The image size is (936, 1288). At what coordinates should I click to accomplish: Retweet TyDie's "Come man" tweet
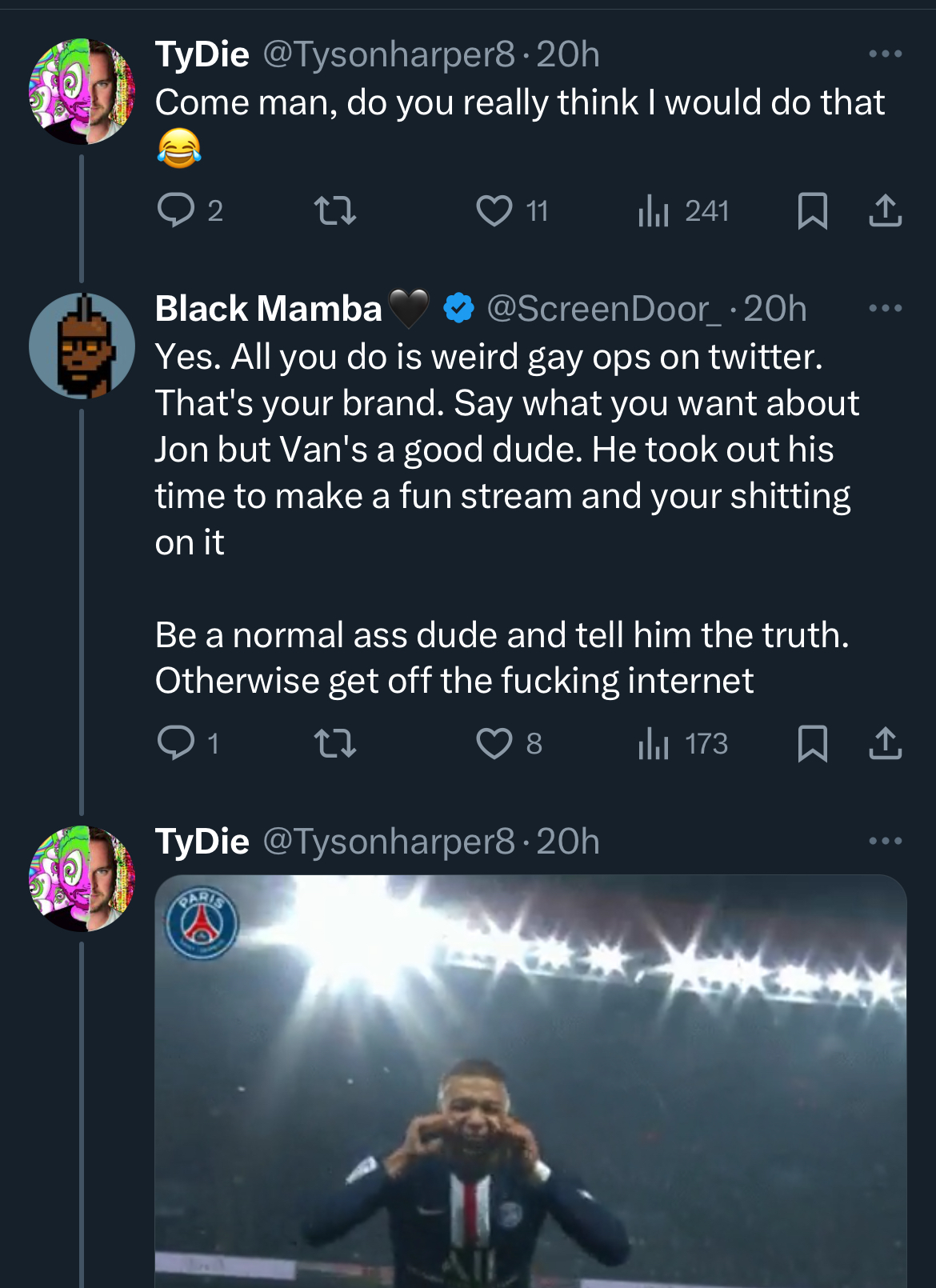(334, 211)
